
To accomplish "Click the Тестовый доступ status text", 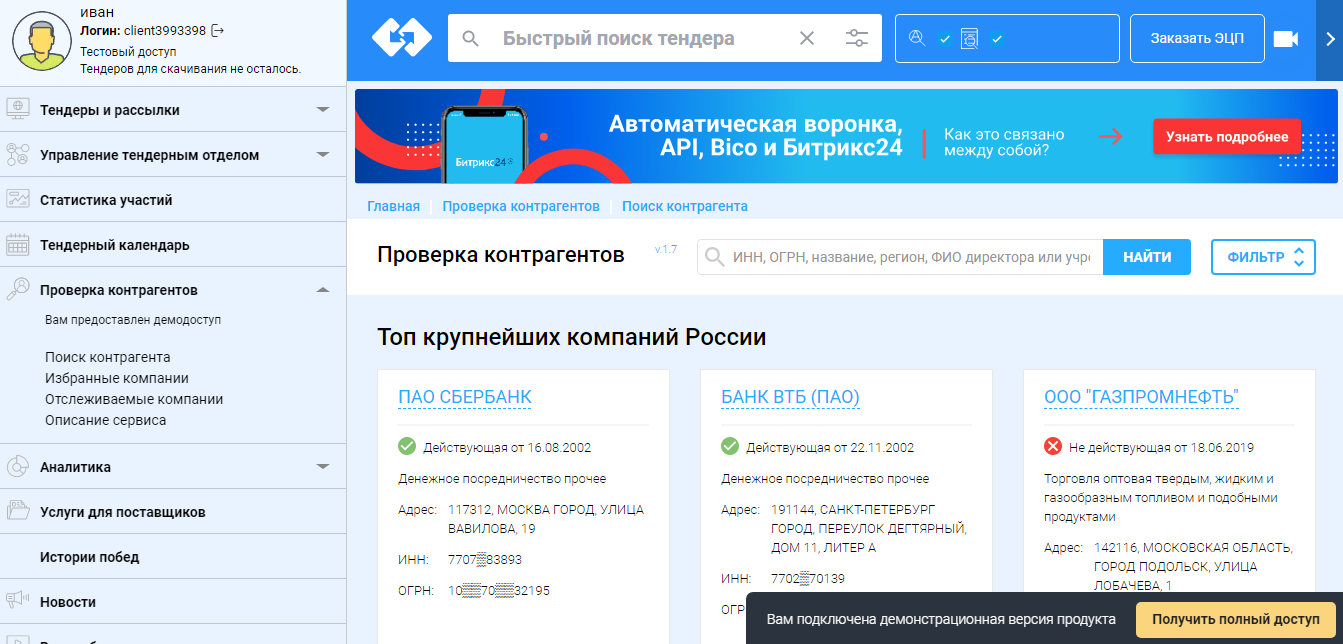I will tap(128, 51).
